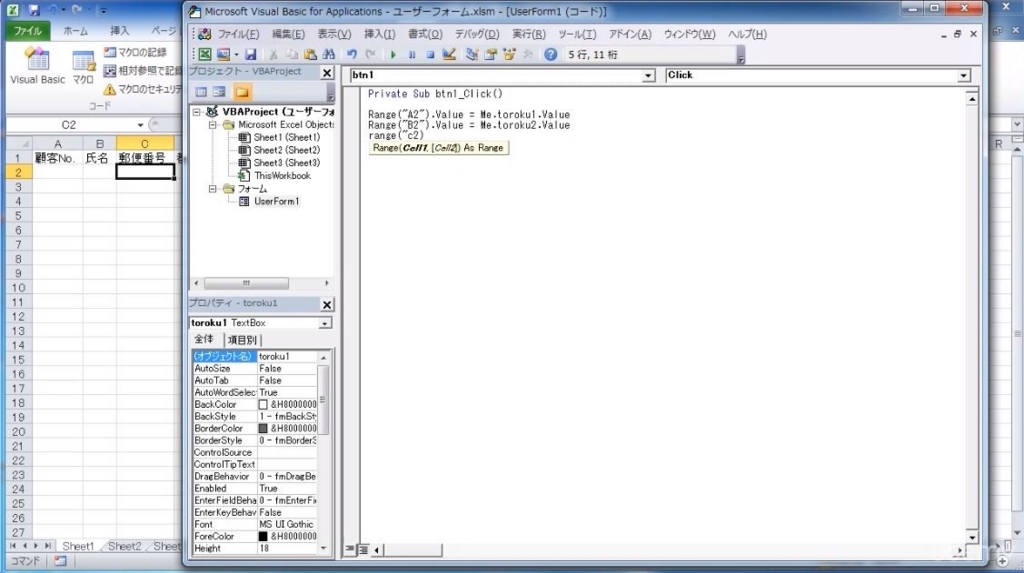Click the Insert UserForm toolbar icon
Viewport: 1024px width, 573px height.
pyautogui.click(x=223, y=54)
